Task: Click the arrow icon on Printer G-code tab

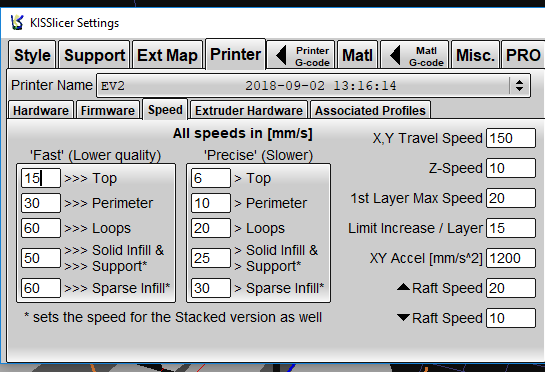Action: tap(281, 55)
